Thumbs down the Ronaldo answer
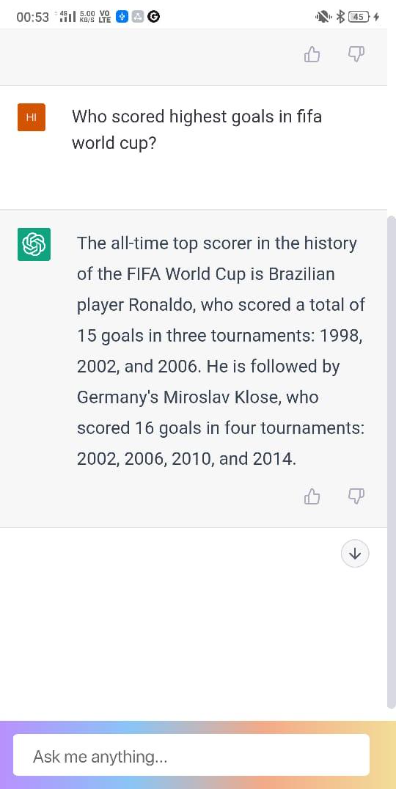 [356, 496]
